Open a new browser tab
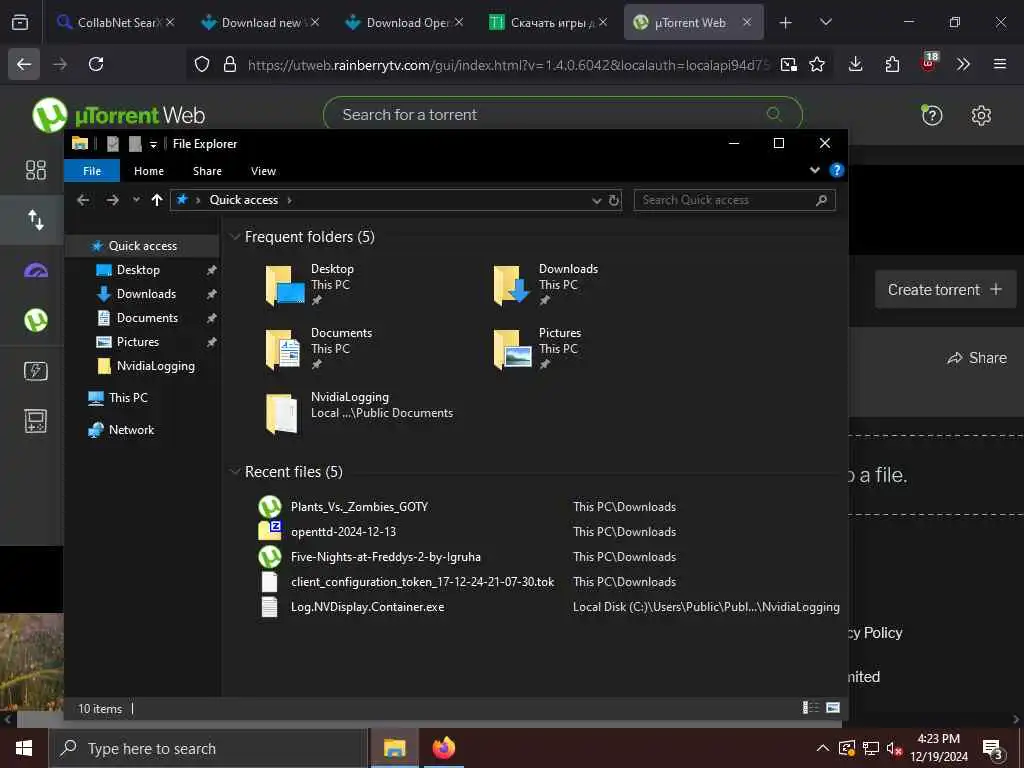The image size is (1024, 768). point(785,22)
